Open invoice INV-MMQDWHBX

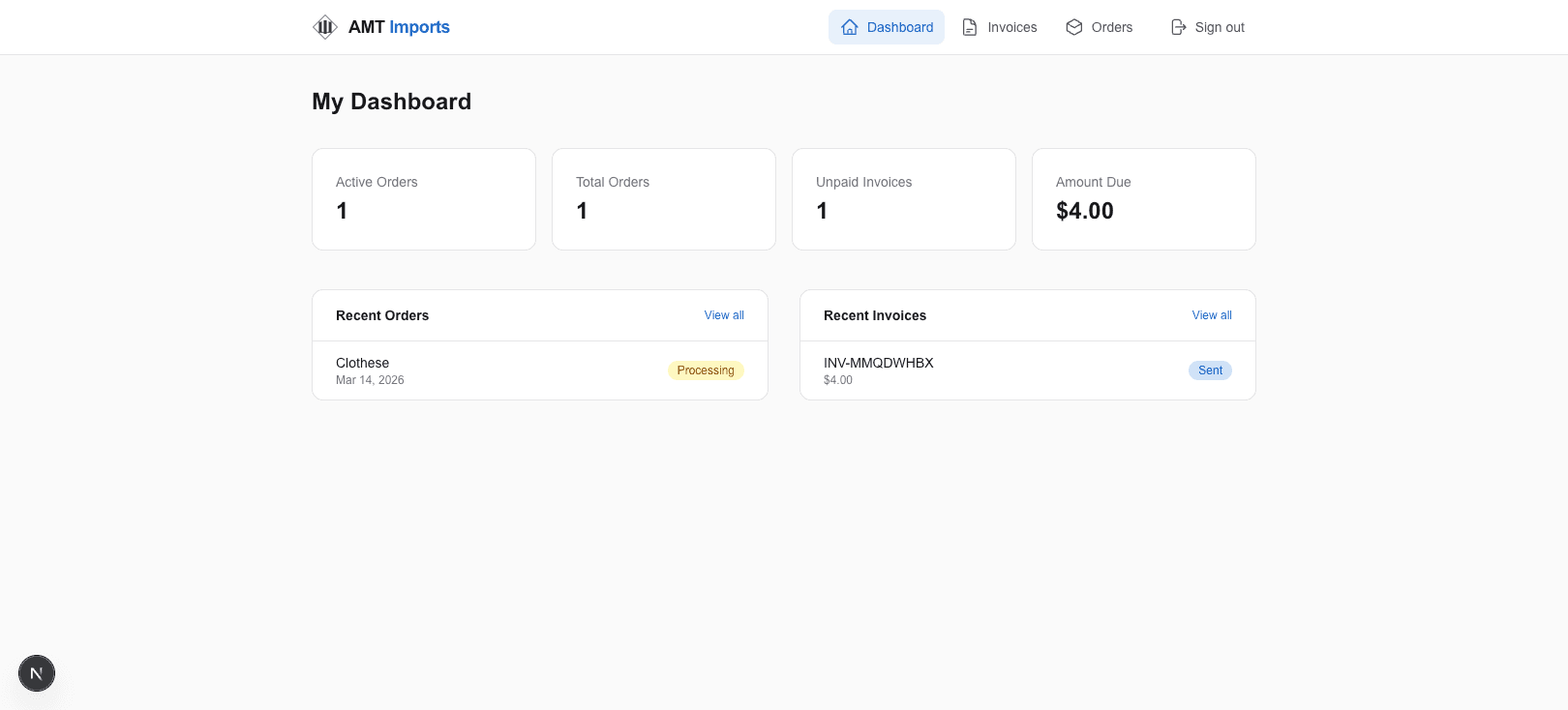[1028, 370]
